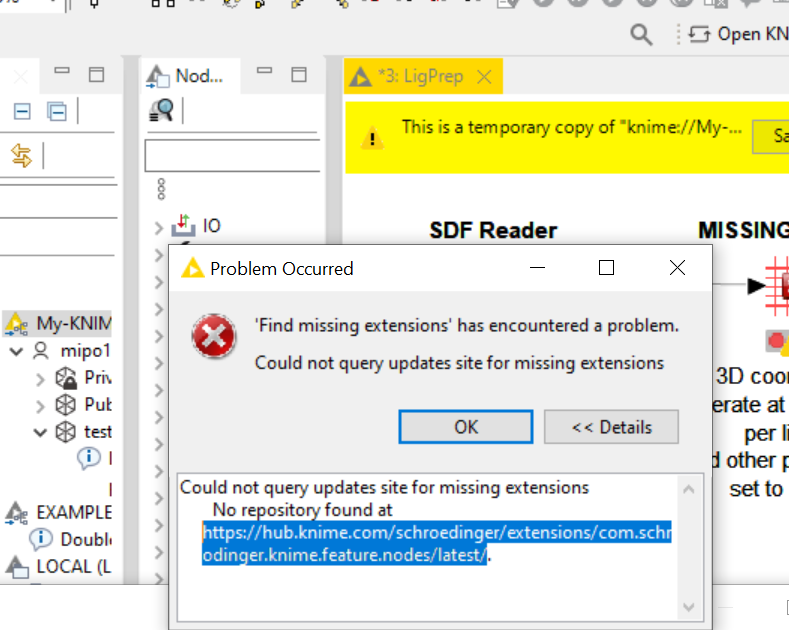This screenshot has height=630, width=789.
Task: Maximize the Node Repository panel
Action: [x=299, y=74]
